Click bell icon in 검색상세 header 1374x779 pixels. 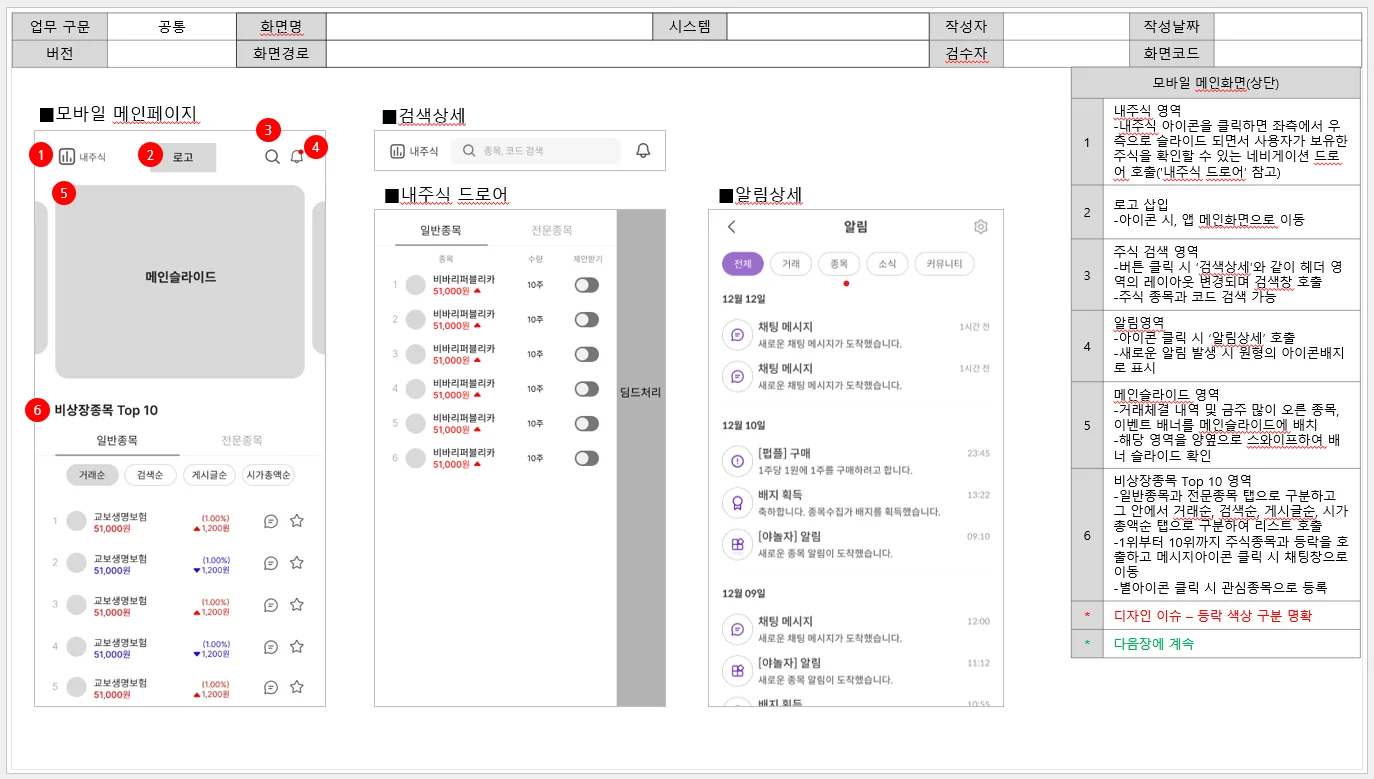click(x=643, y=150)
